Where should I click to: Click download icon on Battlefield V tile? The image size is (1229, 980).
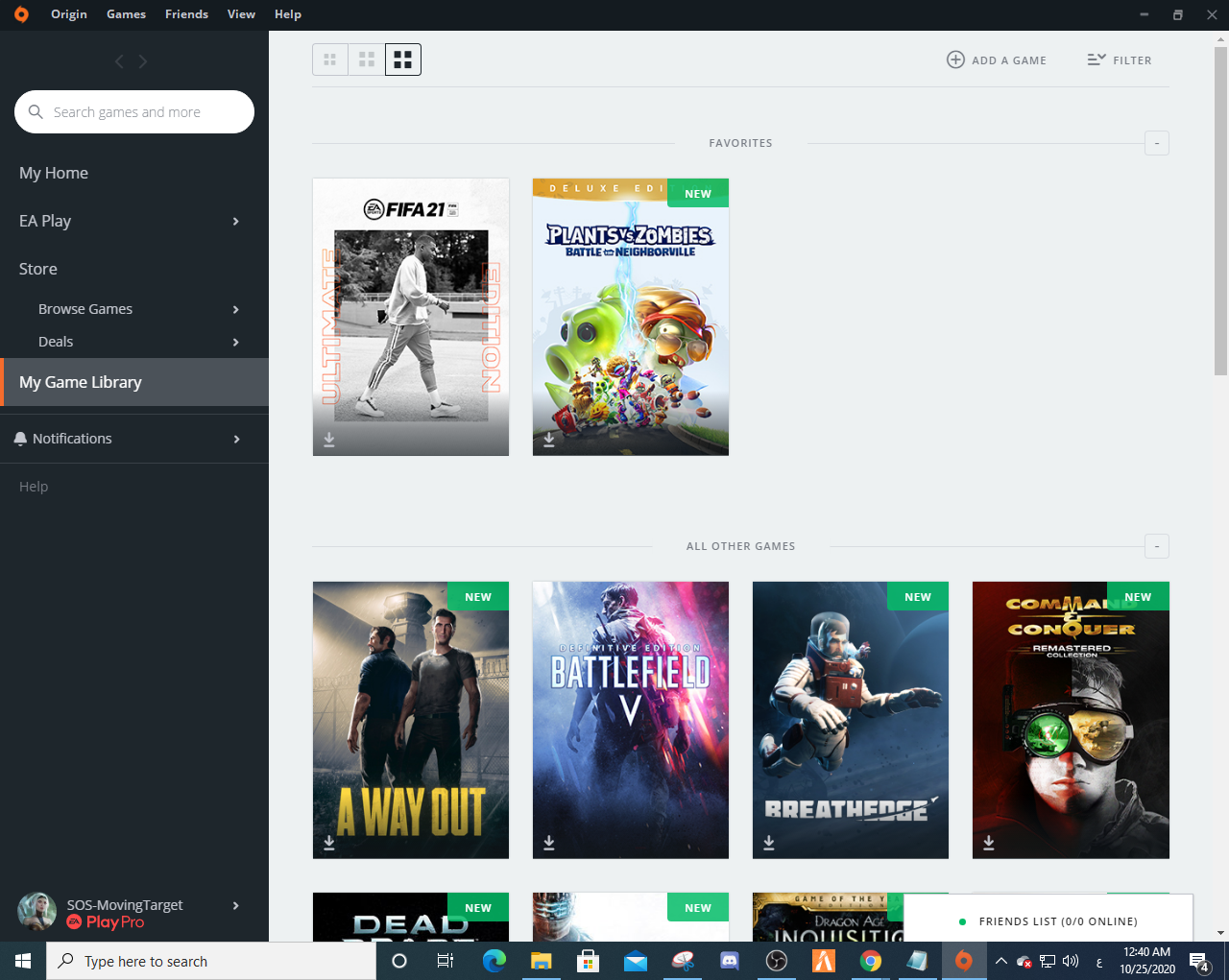point(549,842)
